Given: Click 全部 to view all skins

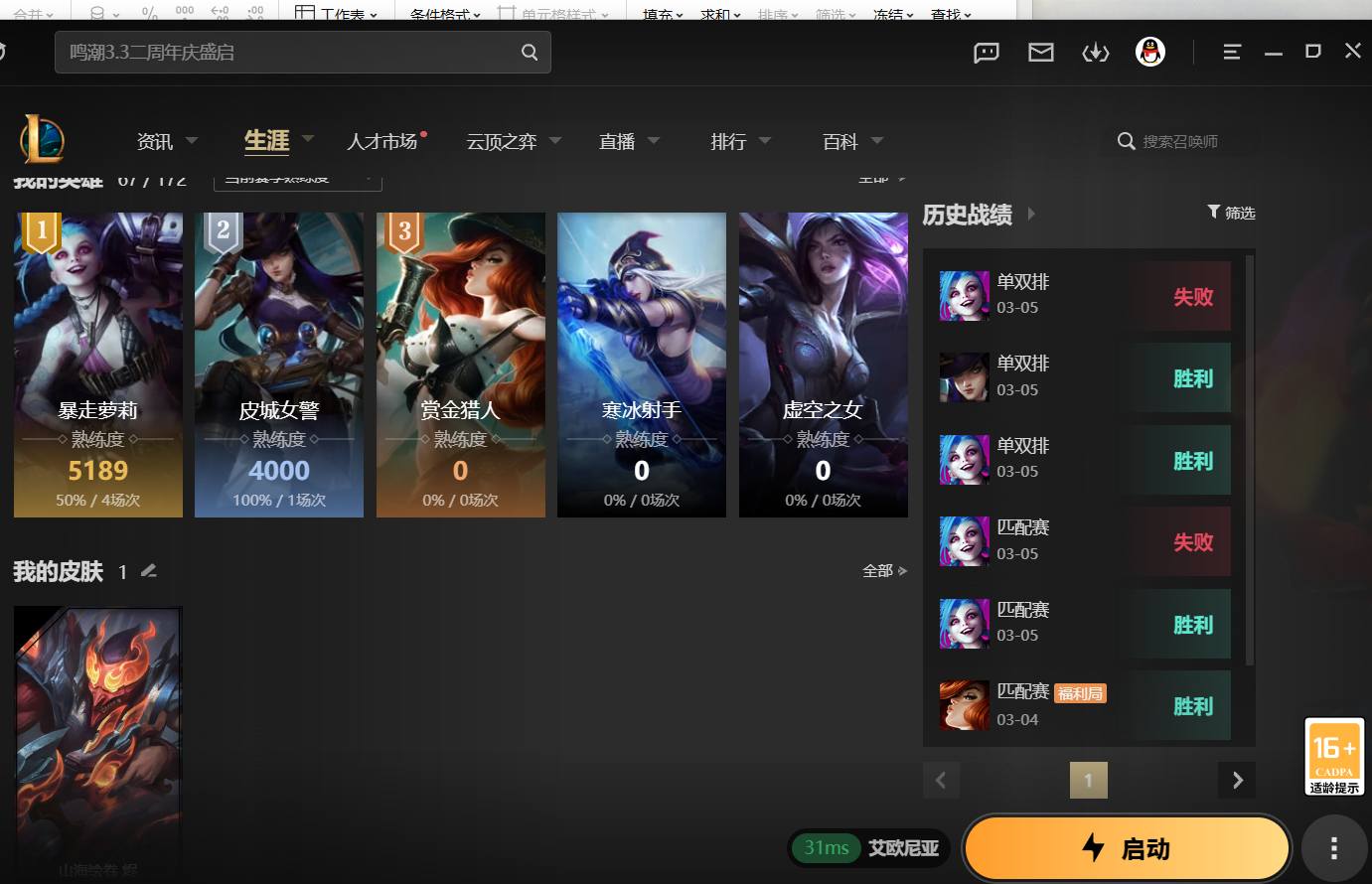Looking at the screenshot, I should [x=885, y=570].
